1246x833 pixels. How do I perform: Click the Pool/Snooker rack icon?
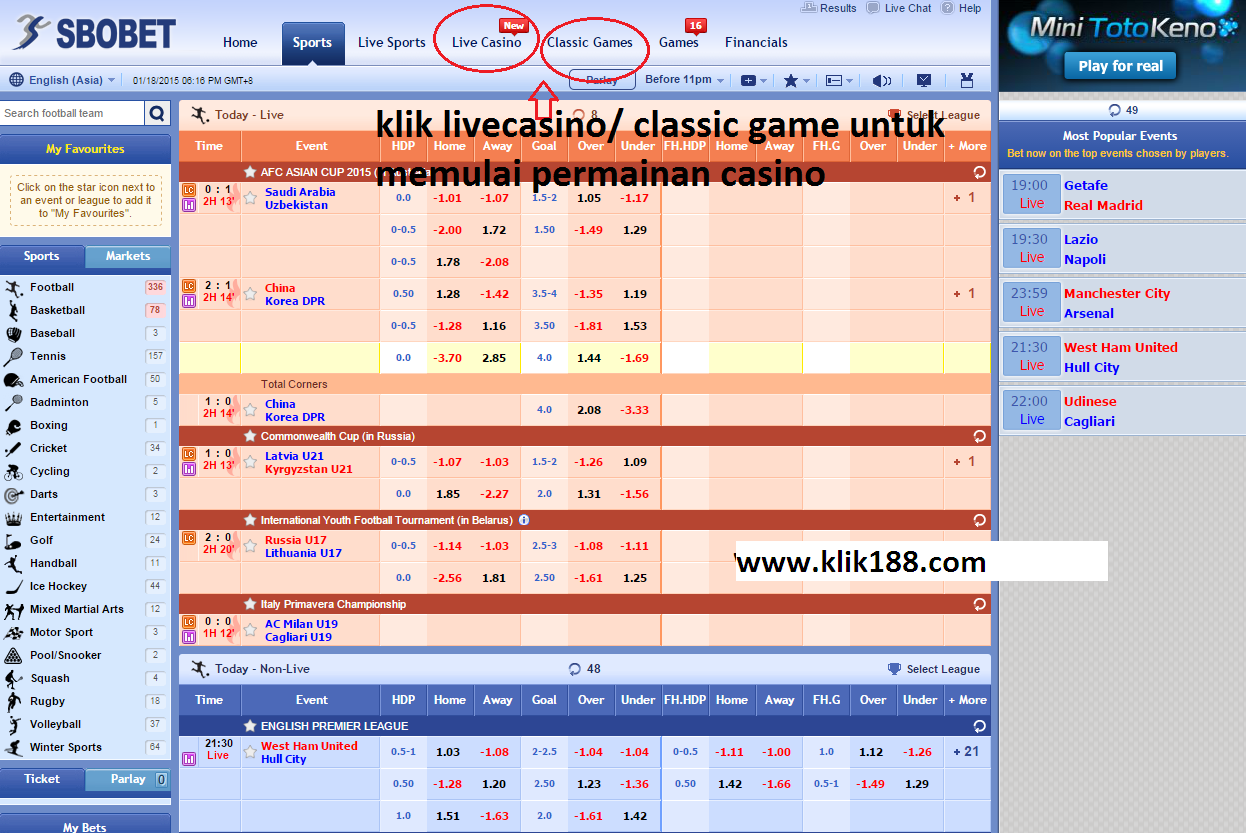tap(13, 656)
